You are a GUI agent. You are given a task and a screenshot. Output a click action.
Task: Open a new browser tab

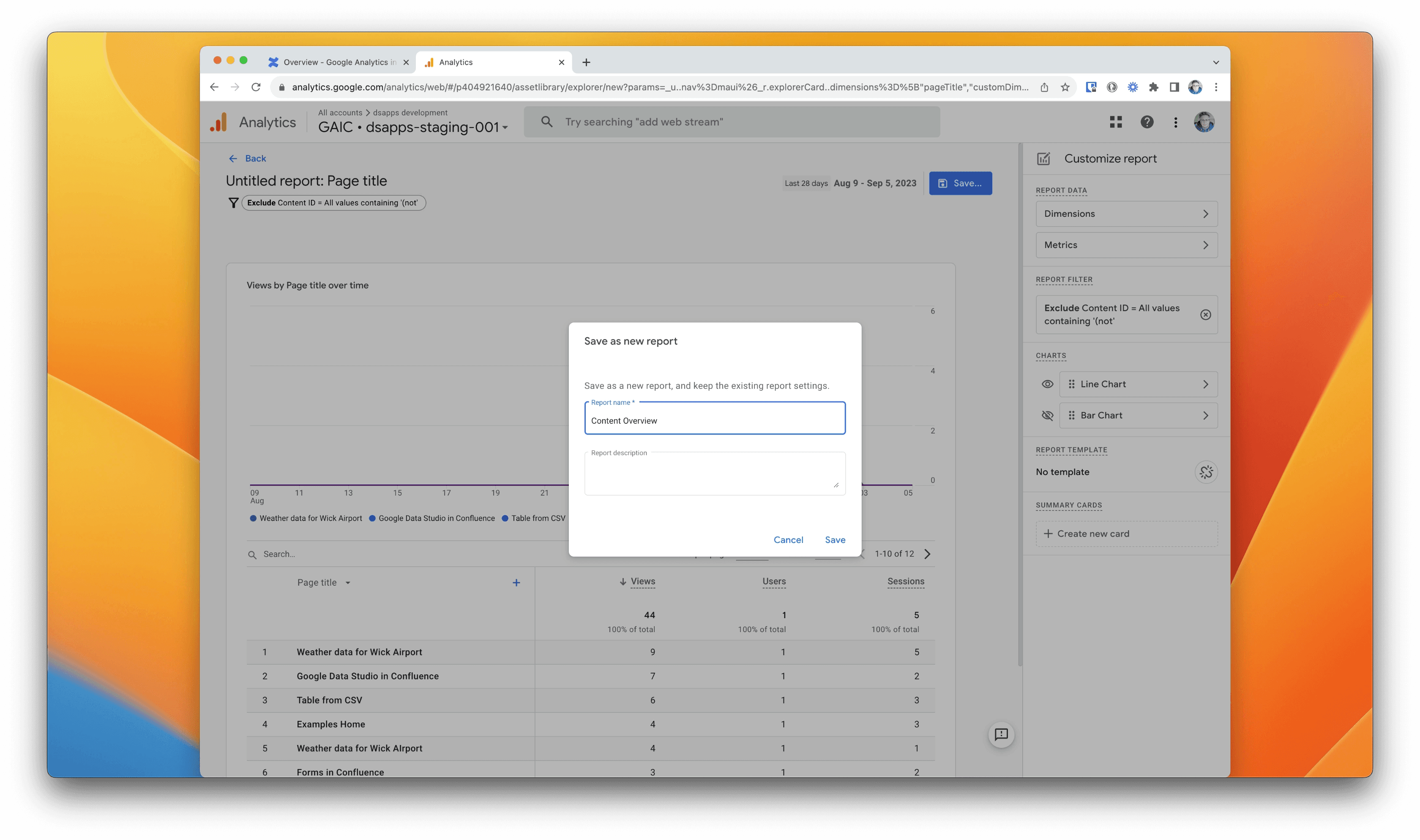586,62
